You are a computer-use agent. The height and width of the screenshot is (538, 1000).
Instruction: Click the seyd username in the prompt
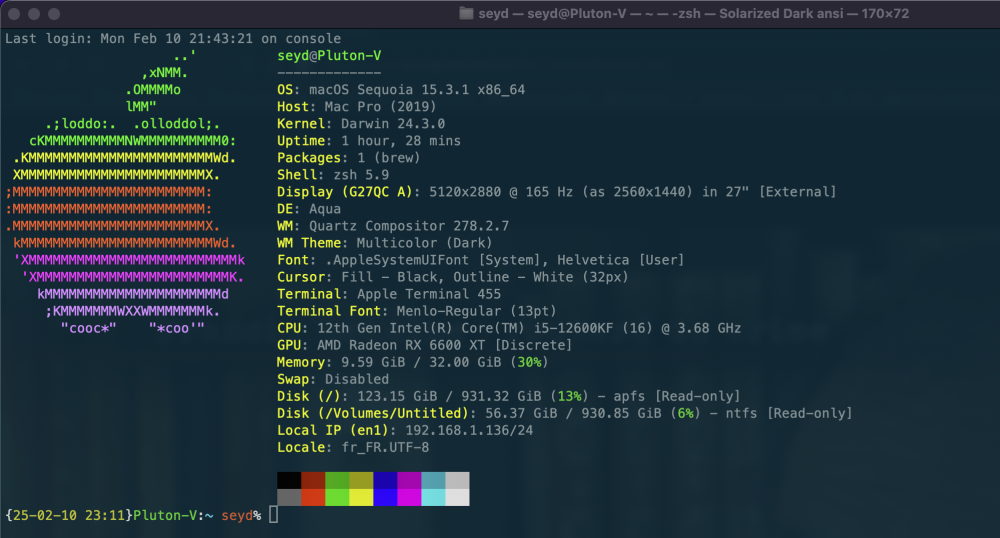point(237,515)
